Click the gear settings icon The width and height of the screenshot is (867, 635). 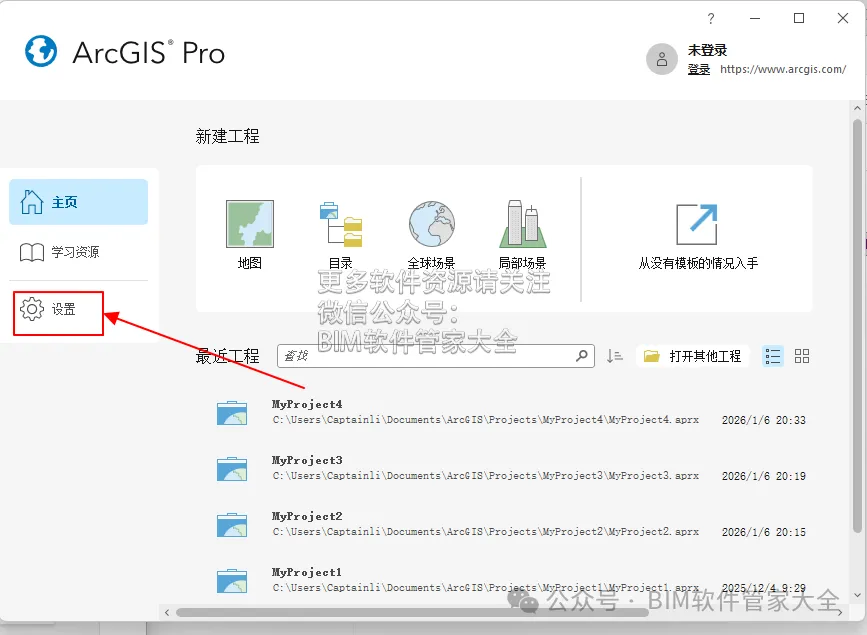tap(32, 309)
